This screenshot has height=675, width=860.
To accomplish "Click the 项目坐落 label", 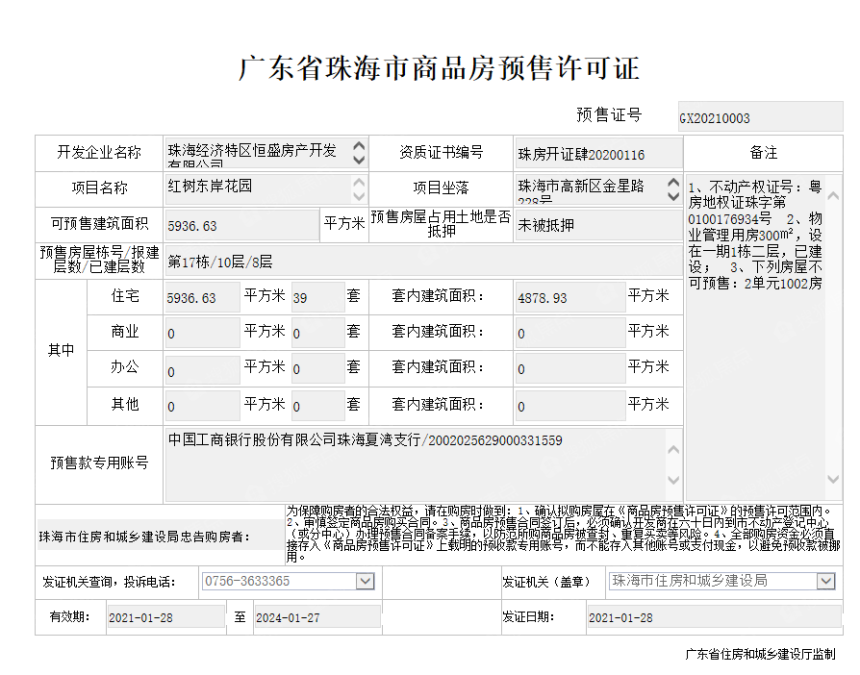I will click(441, 188).
